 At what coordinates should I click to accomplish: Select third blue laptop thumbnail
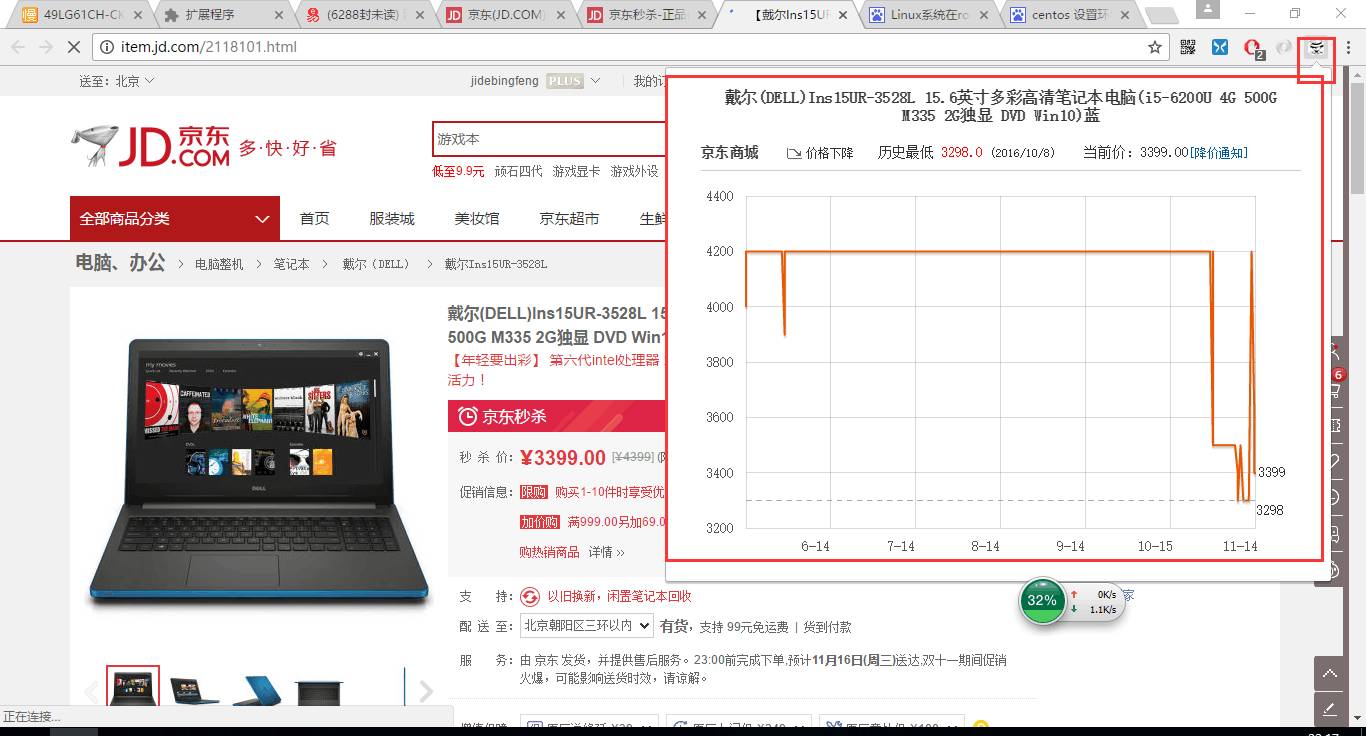point(257,690)
